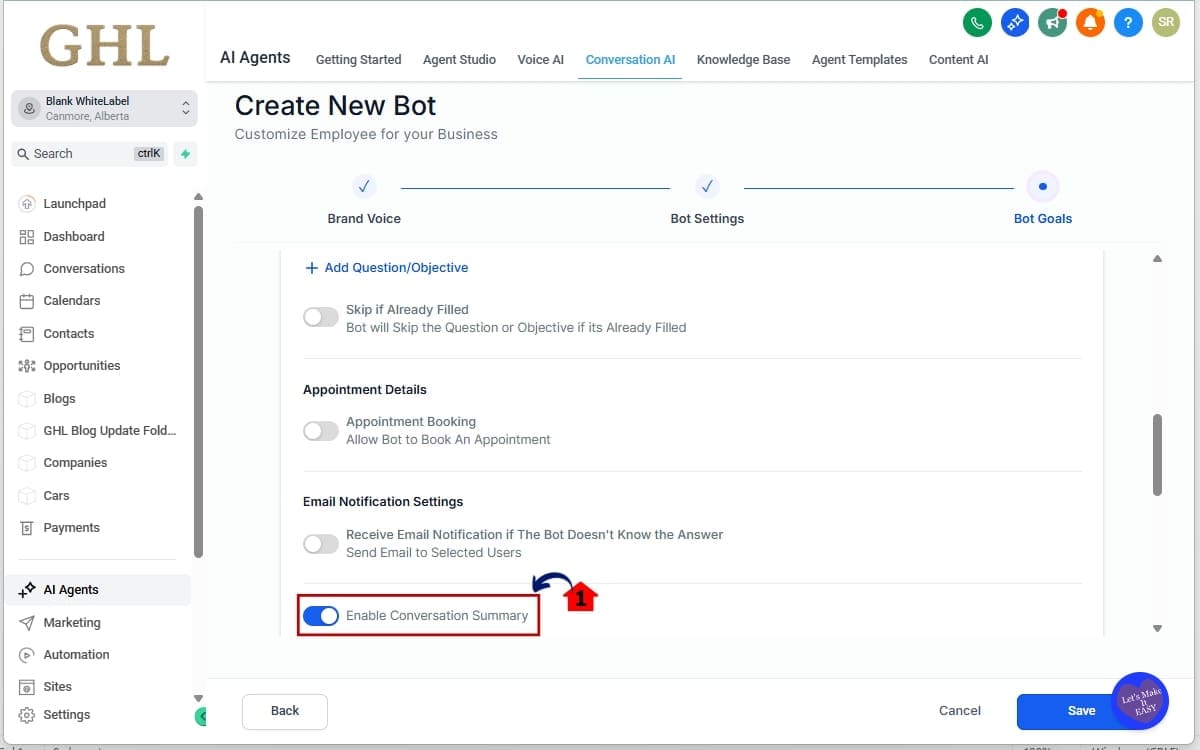
Task: Switch to the Knowledge Base tab
Action: click(x=743, y=60)
